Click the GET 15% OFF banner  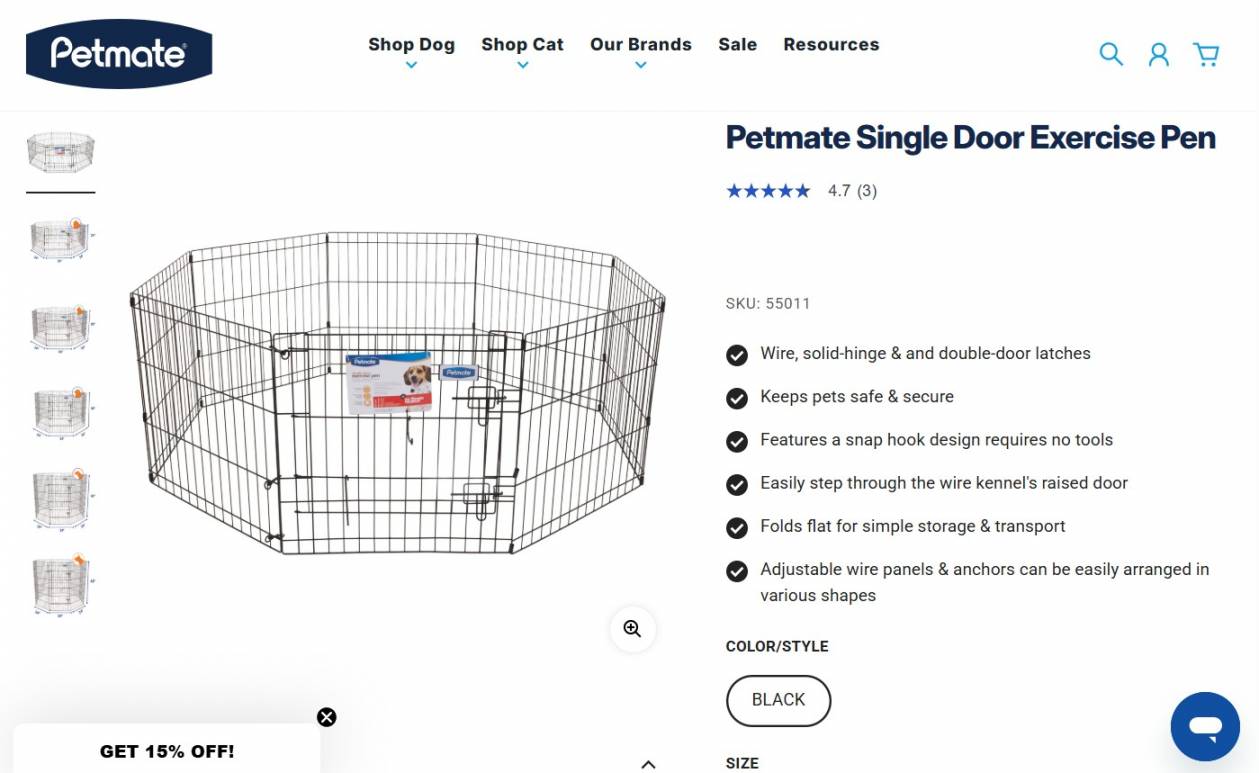point(167,750)
